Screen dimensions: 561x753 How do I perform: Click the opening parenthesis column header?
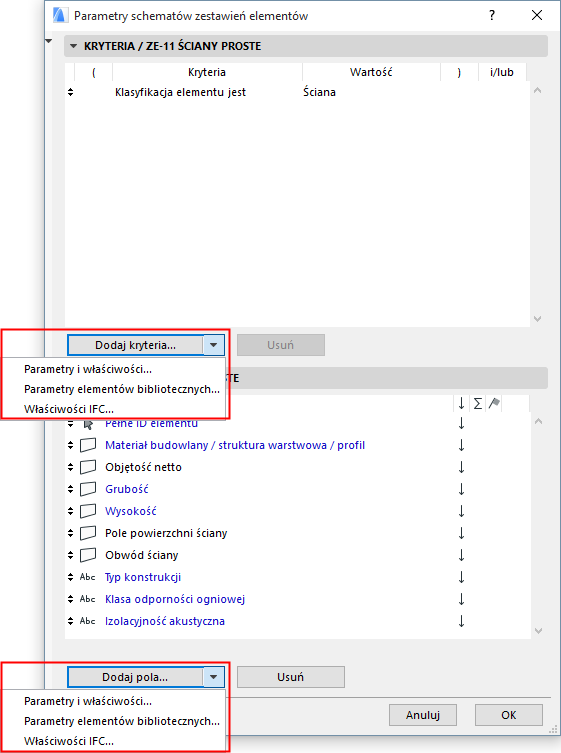(94, 72)
